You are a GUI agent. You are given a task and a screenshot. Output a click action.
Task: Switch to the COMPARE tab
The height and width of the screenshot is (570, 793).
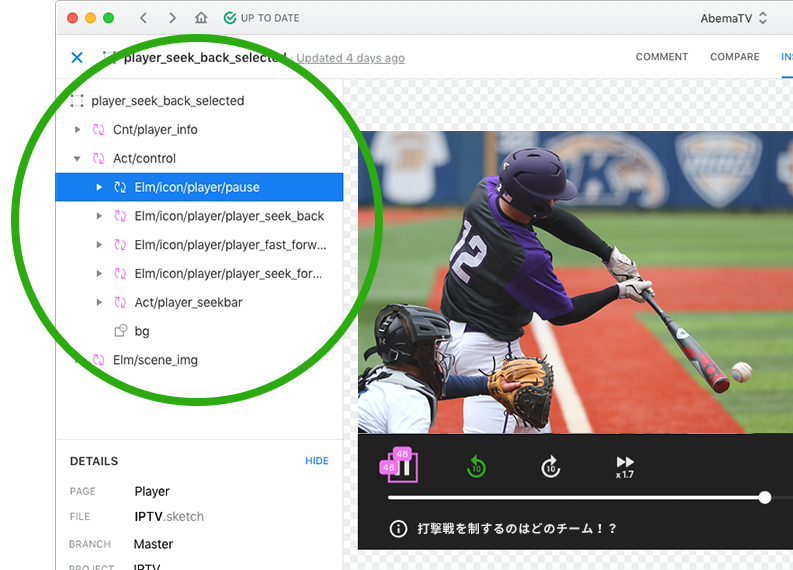tap(734, 57)
